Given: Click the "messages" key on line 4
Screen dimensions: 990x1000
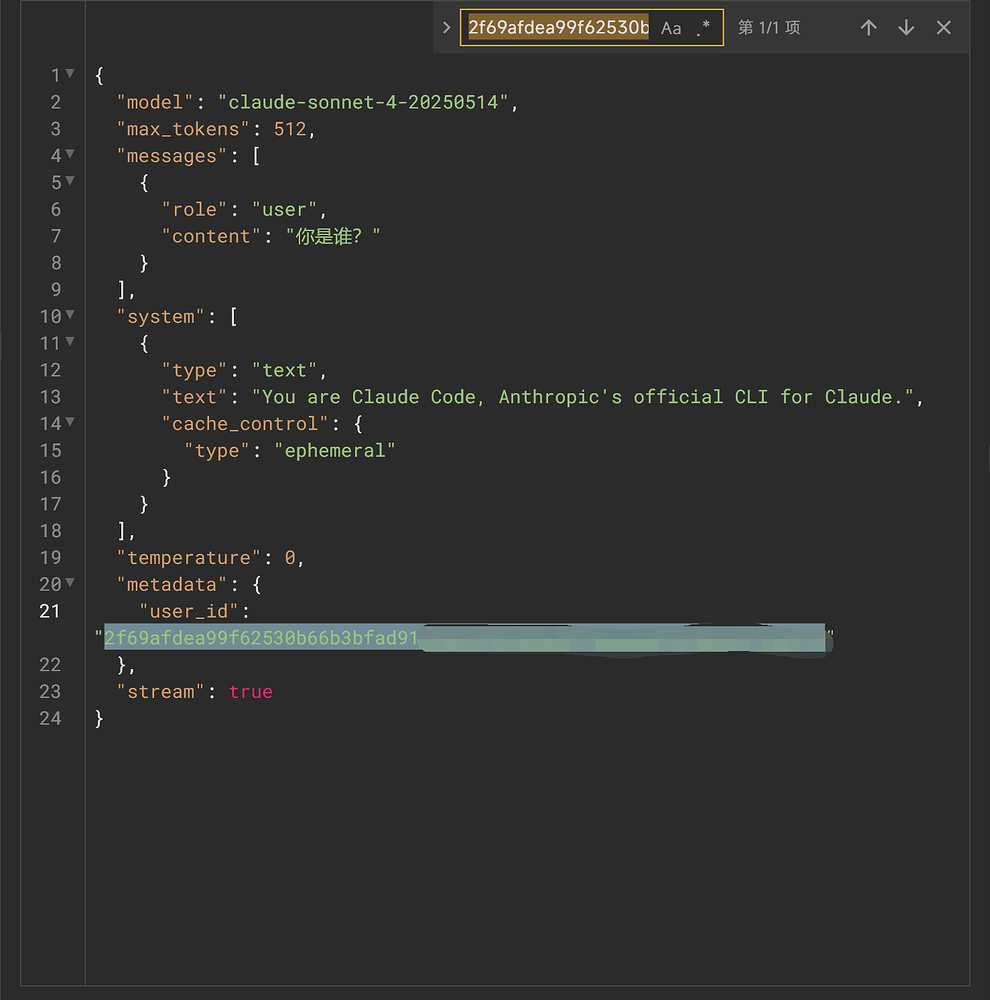Looking at the screenshot, I should pos(172,156).
